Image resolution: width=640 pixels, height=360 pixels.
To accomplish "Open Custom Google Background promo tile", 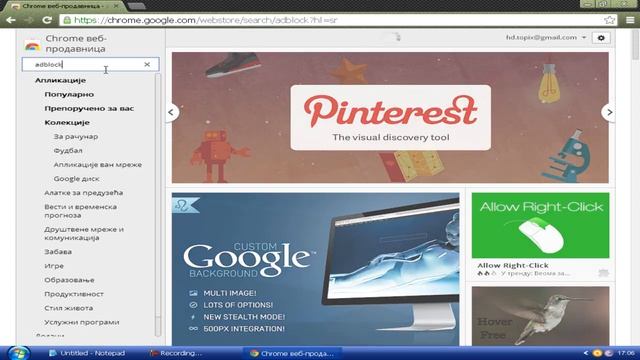I will tap(316, 269).
